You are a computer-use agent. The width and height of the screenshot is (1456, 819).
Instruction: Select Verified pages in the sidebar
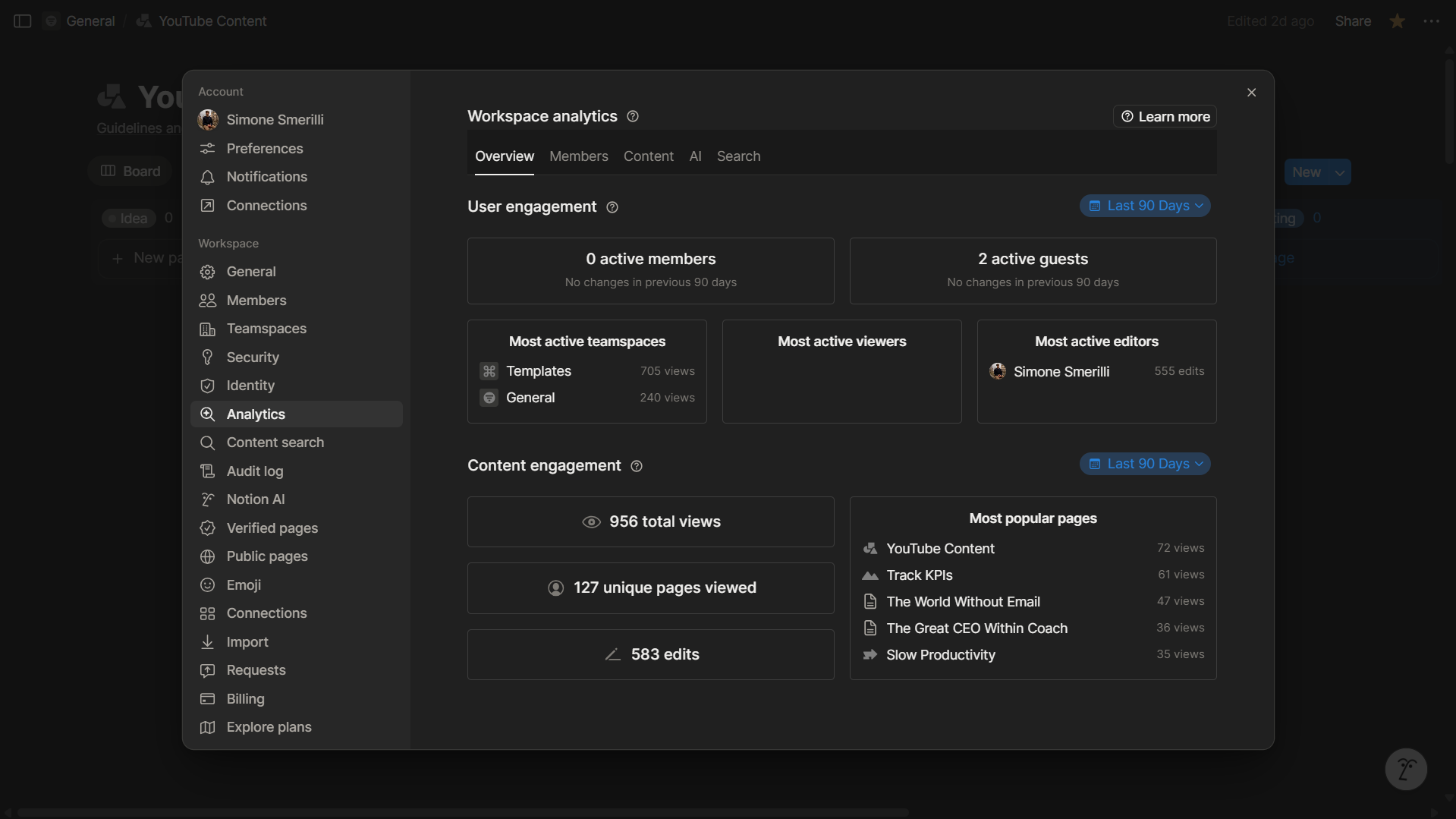269,528
